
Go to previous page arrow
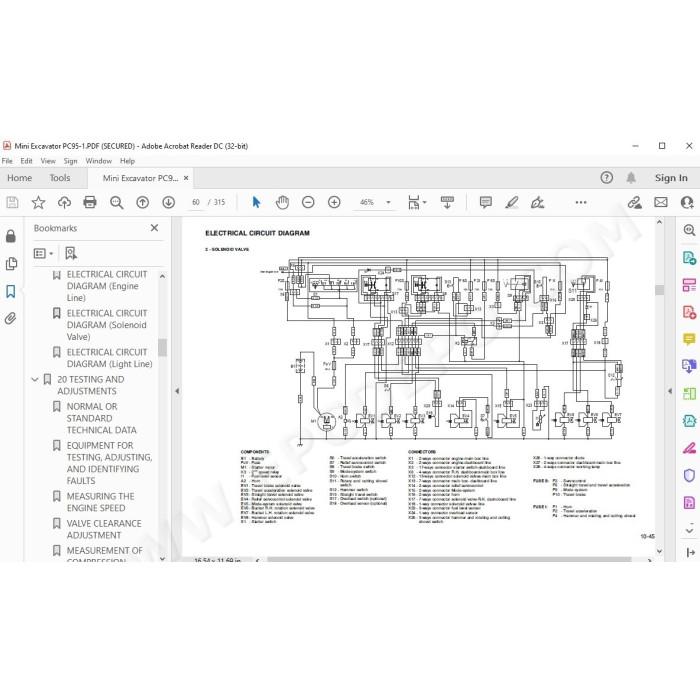click(142, 203)
